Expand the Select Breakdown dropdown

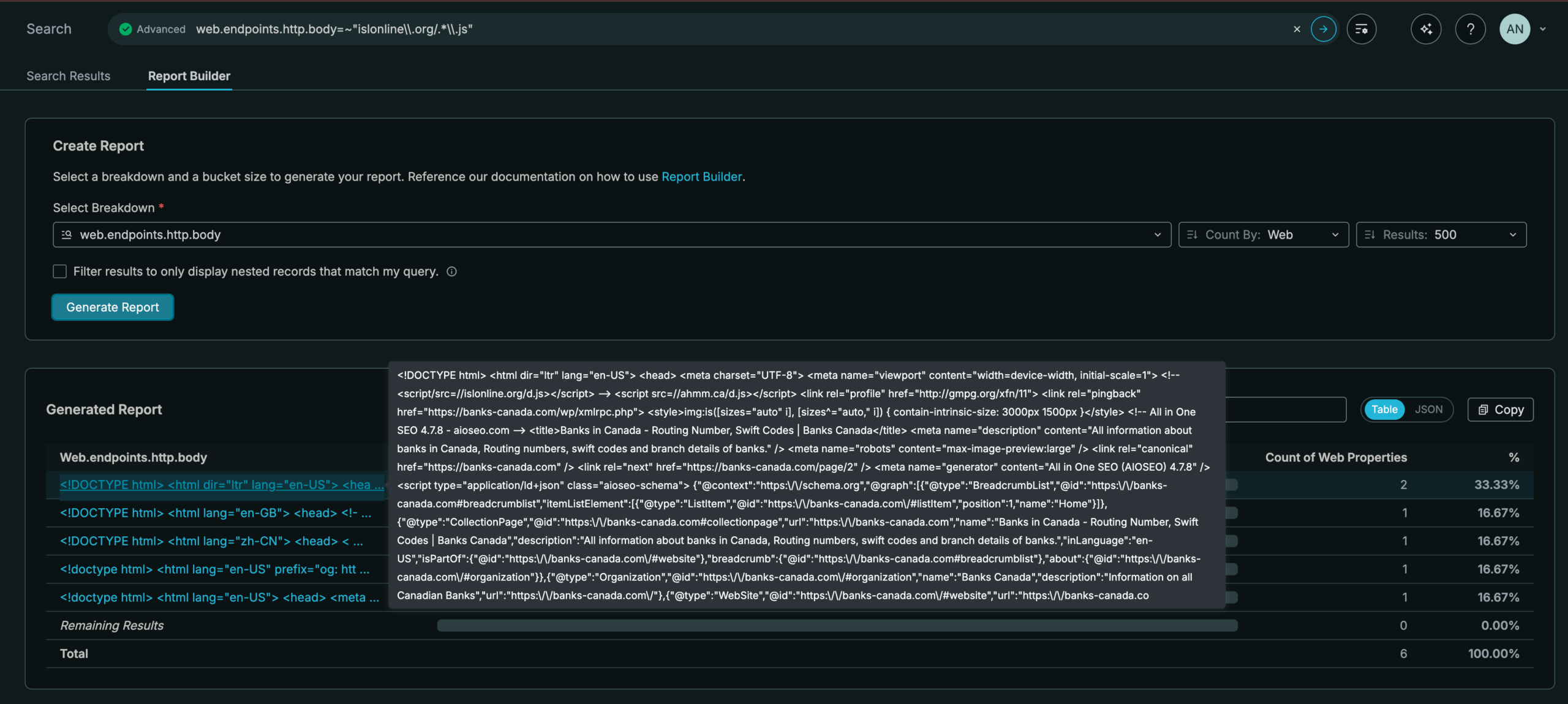[x=1156, y=234]
